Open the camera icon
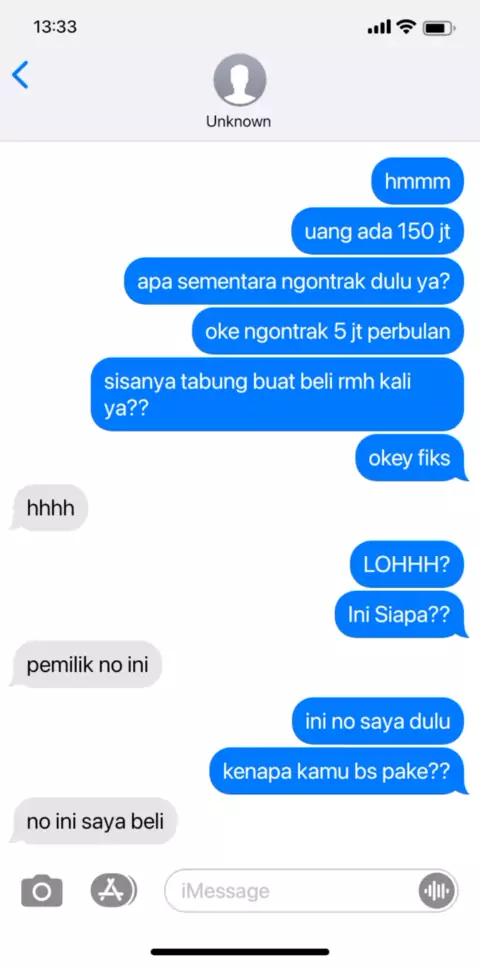480x966 pixels. tap(42, 891)
